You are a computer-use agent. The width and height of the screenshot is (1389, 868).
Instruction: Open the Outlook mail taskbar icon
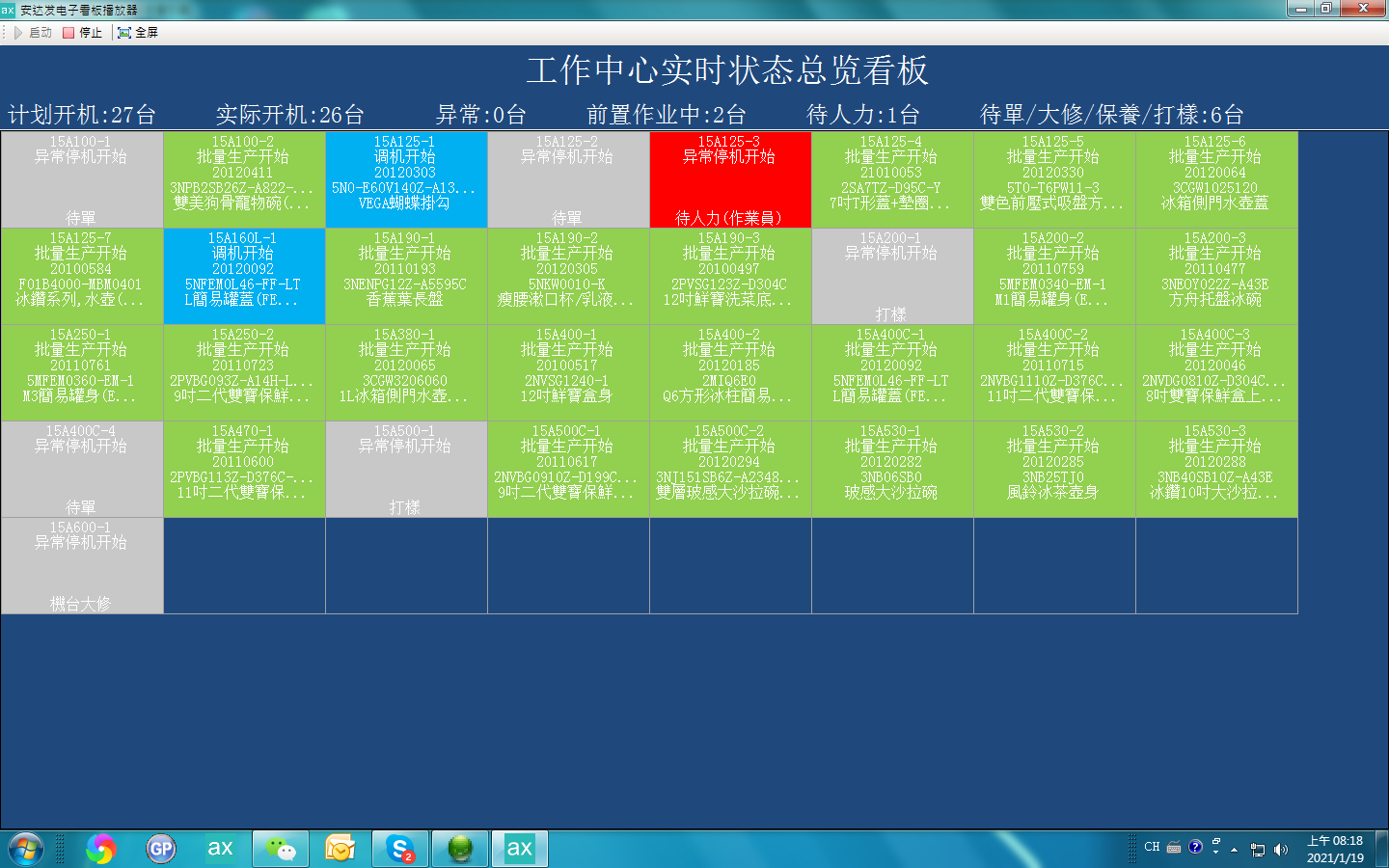pos(340,849)
